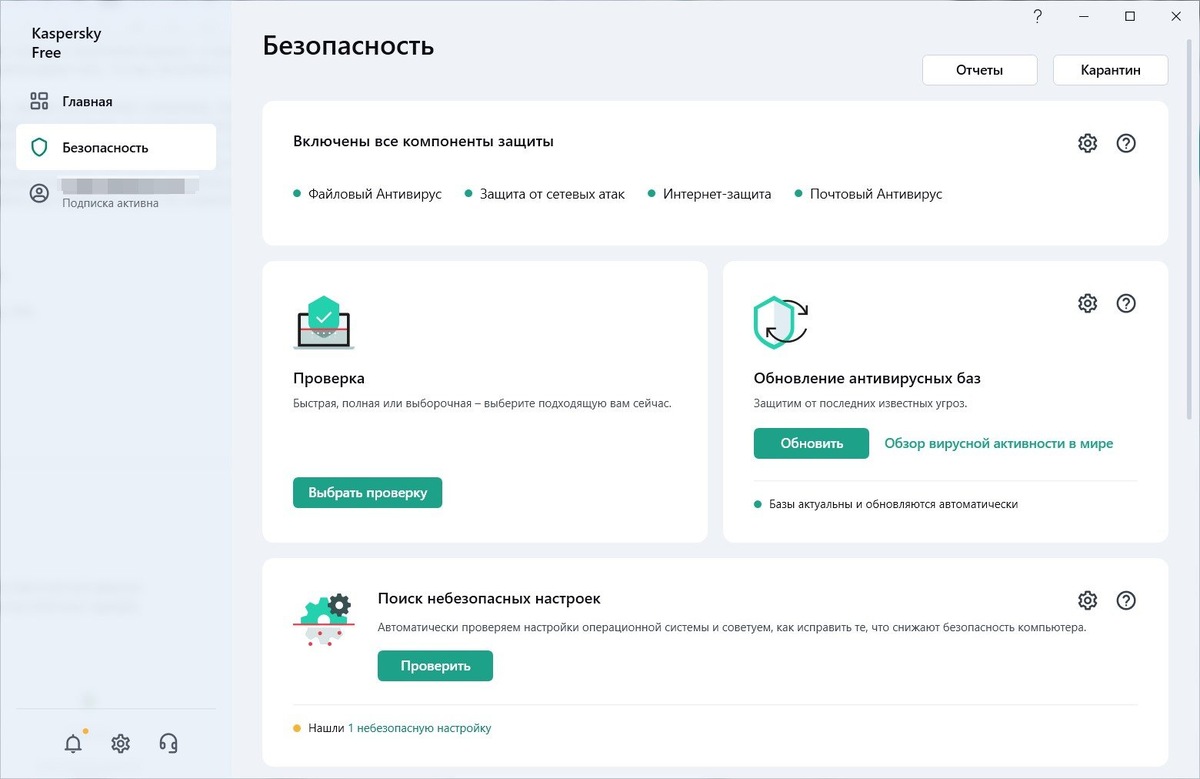Click the headset support icon
The image size is (1200, 779).
click(168, 743)
